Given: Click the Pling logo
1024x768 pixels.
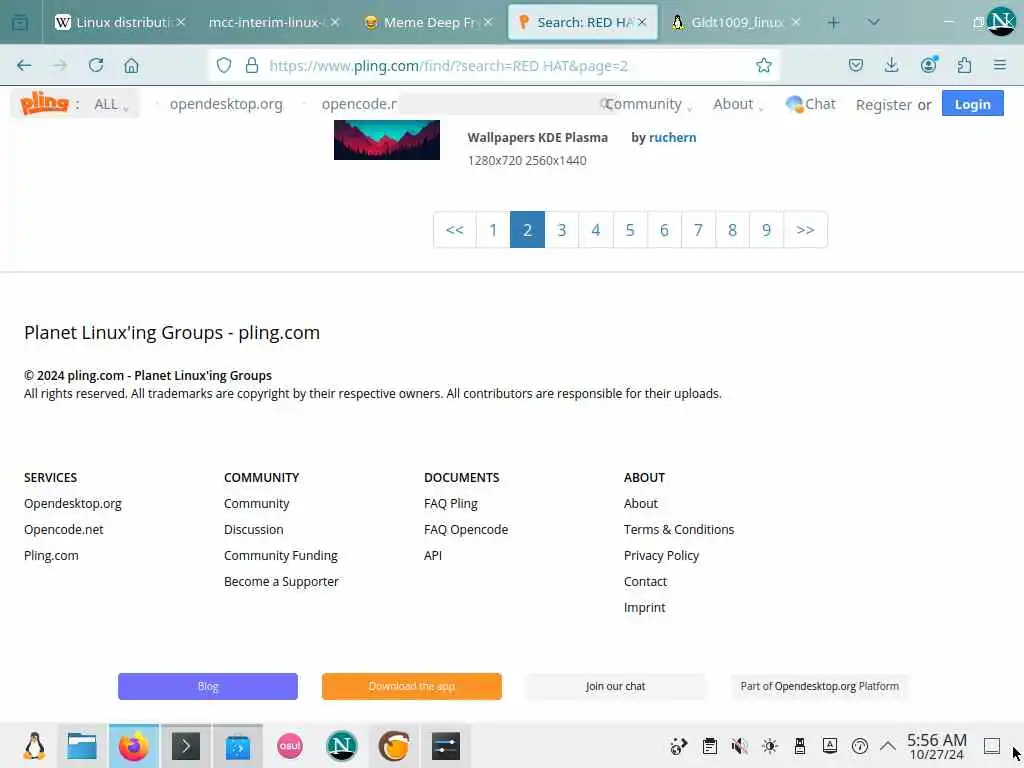Looking at the screenshot, I should click(44, 103).
